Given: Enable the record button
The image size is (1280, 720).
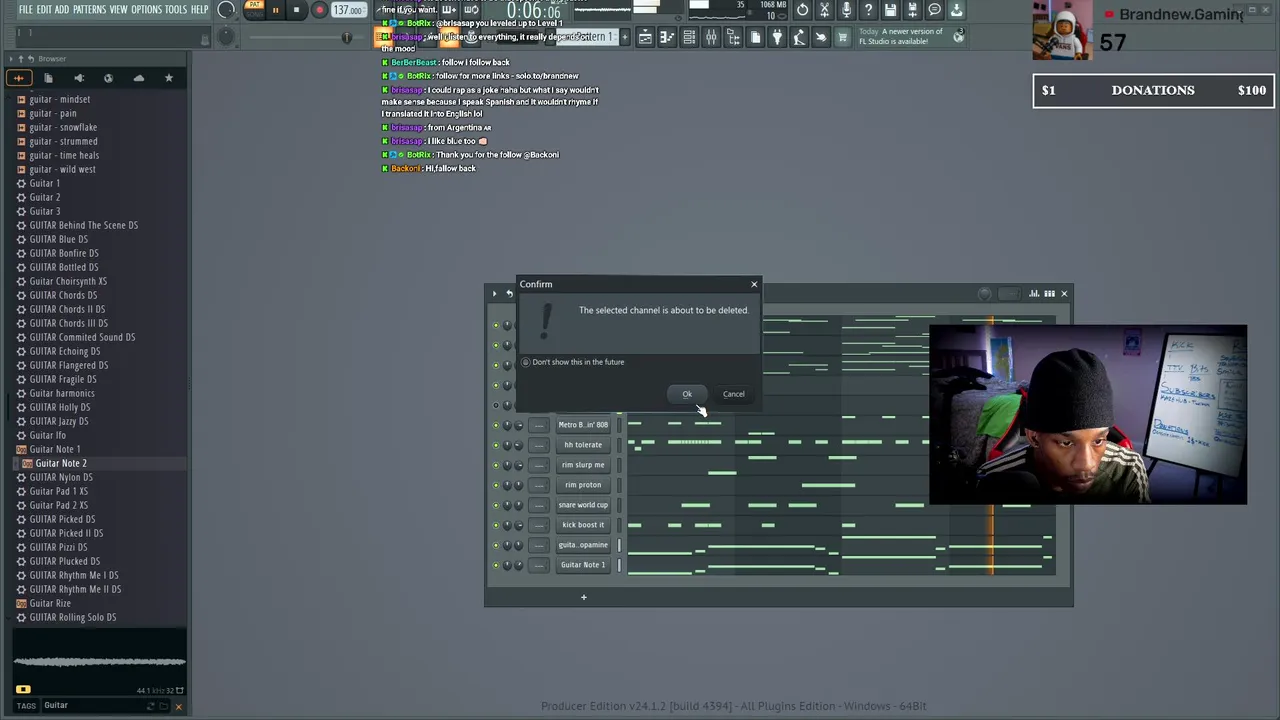Looking at the screenshot, I should click(x=319, y=11).
